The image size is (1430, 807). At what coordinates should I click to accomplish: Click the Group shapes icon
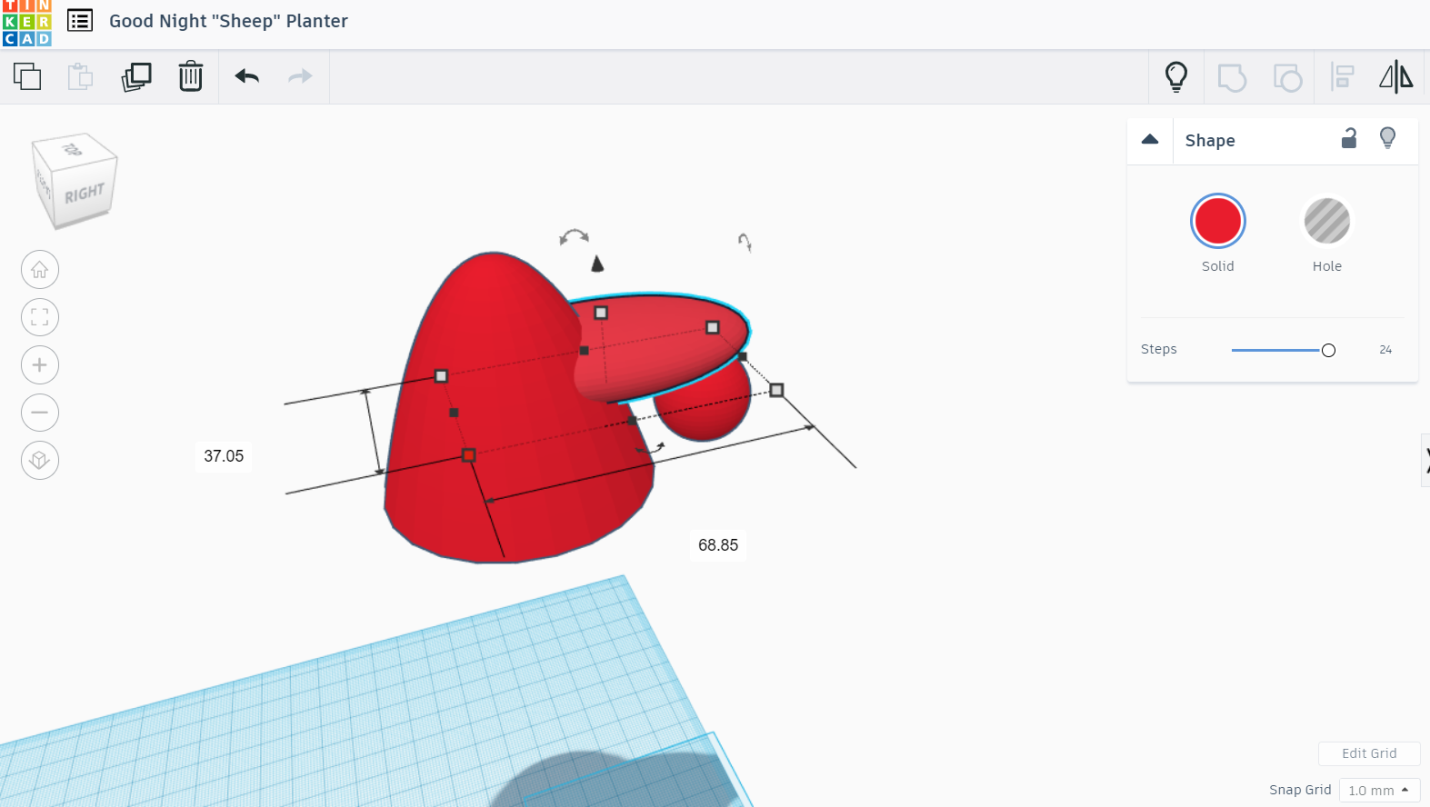click(x=1232, y=77)
